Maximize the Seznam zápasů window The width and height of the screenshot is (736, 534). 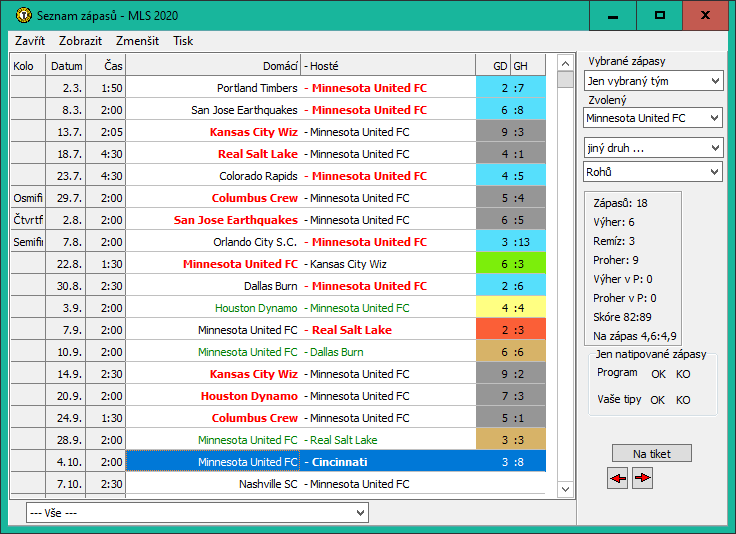coord(659,15)
